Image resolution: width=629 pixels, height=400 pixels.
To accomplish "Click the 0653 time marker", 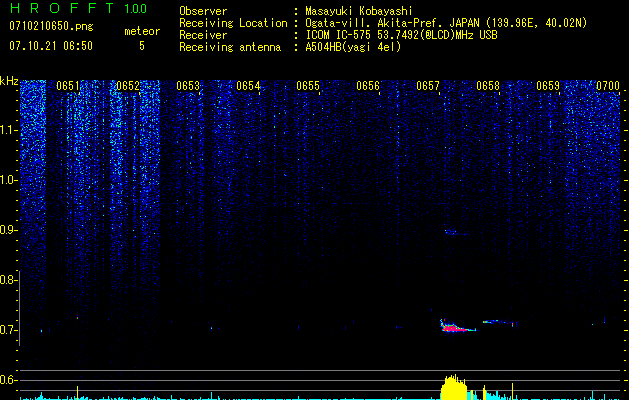I will [x=188, y=86].
